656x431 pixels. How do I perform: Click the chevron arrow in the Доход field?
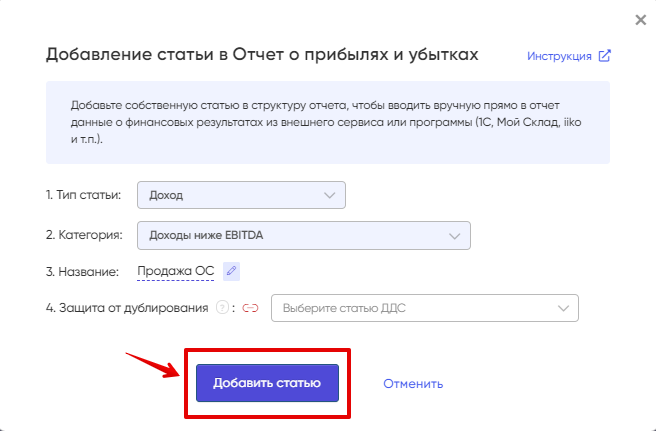click(x=330, y=195)
